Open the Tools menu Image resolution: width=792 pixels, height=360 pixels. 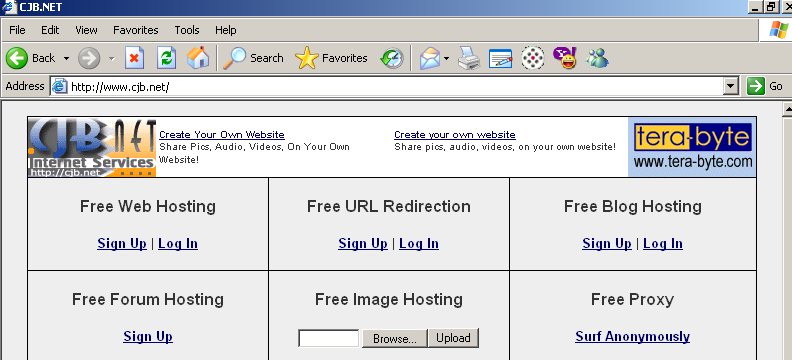point(187,30)
